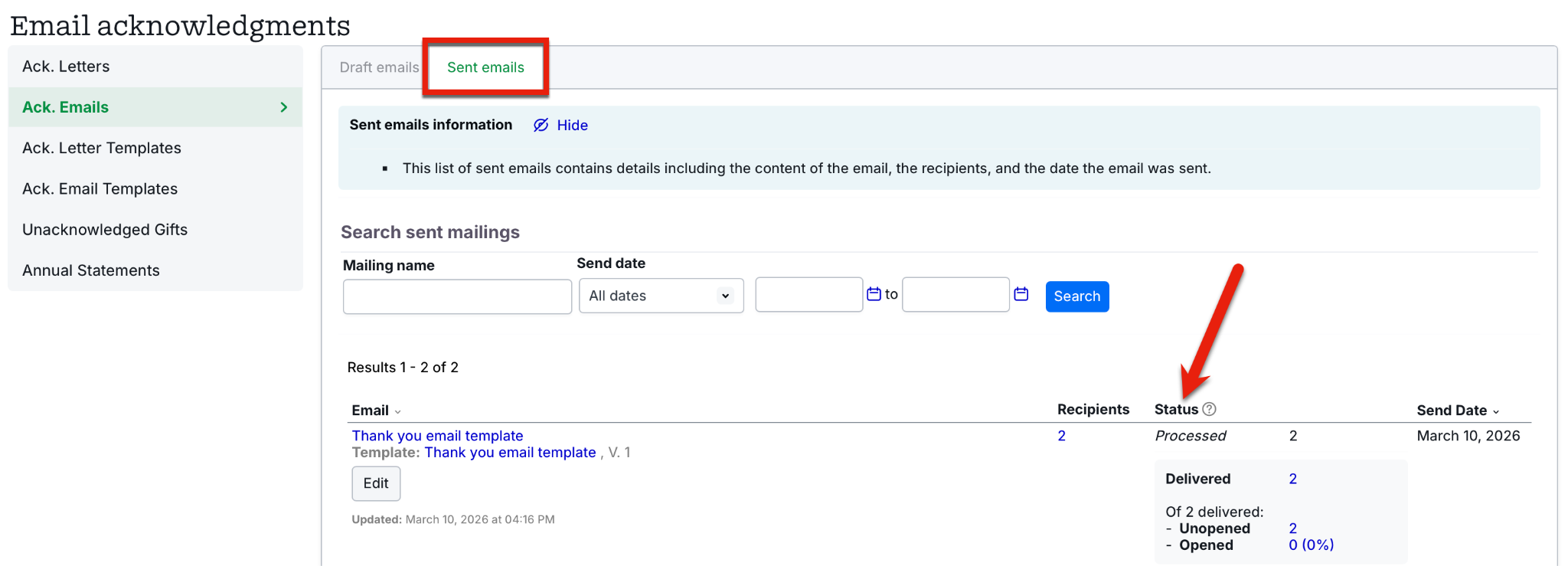
Task: Click the Processed status text
Action: 1191,436
